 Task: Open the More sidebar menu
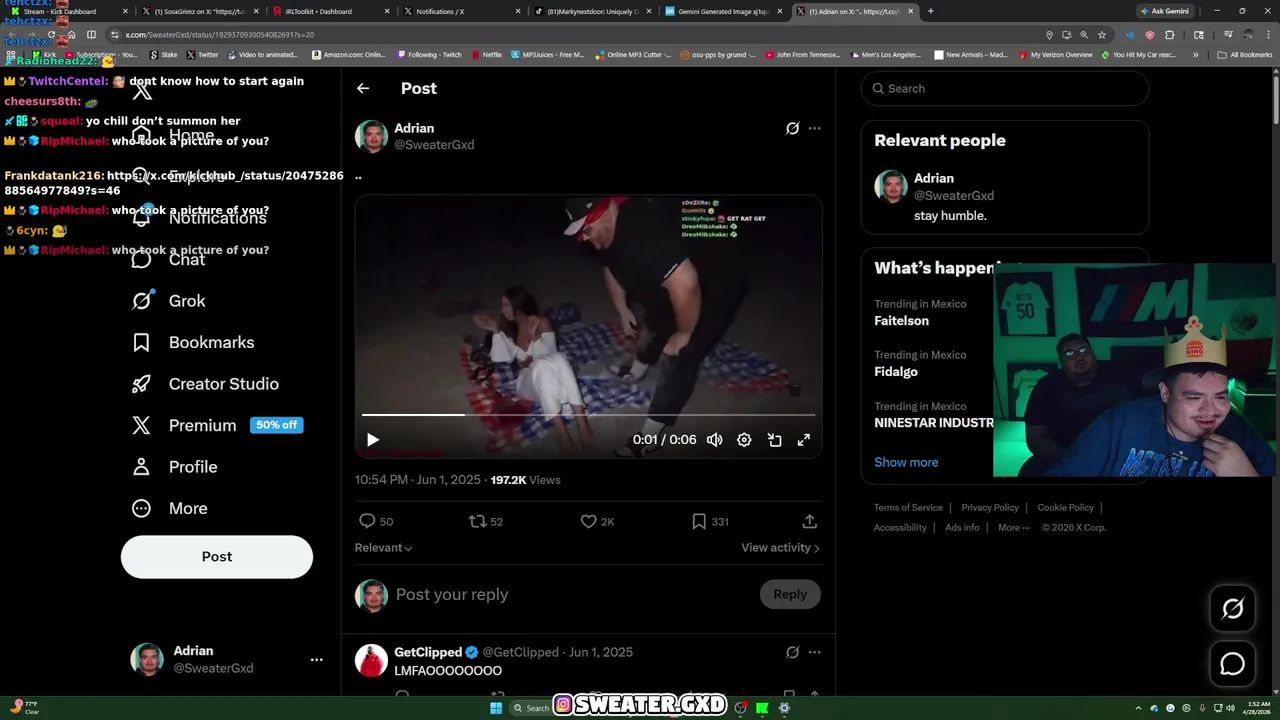[169, 508]
